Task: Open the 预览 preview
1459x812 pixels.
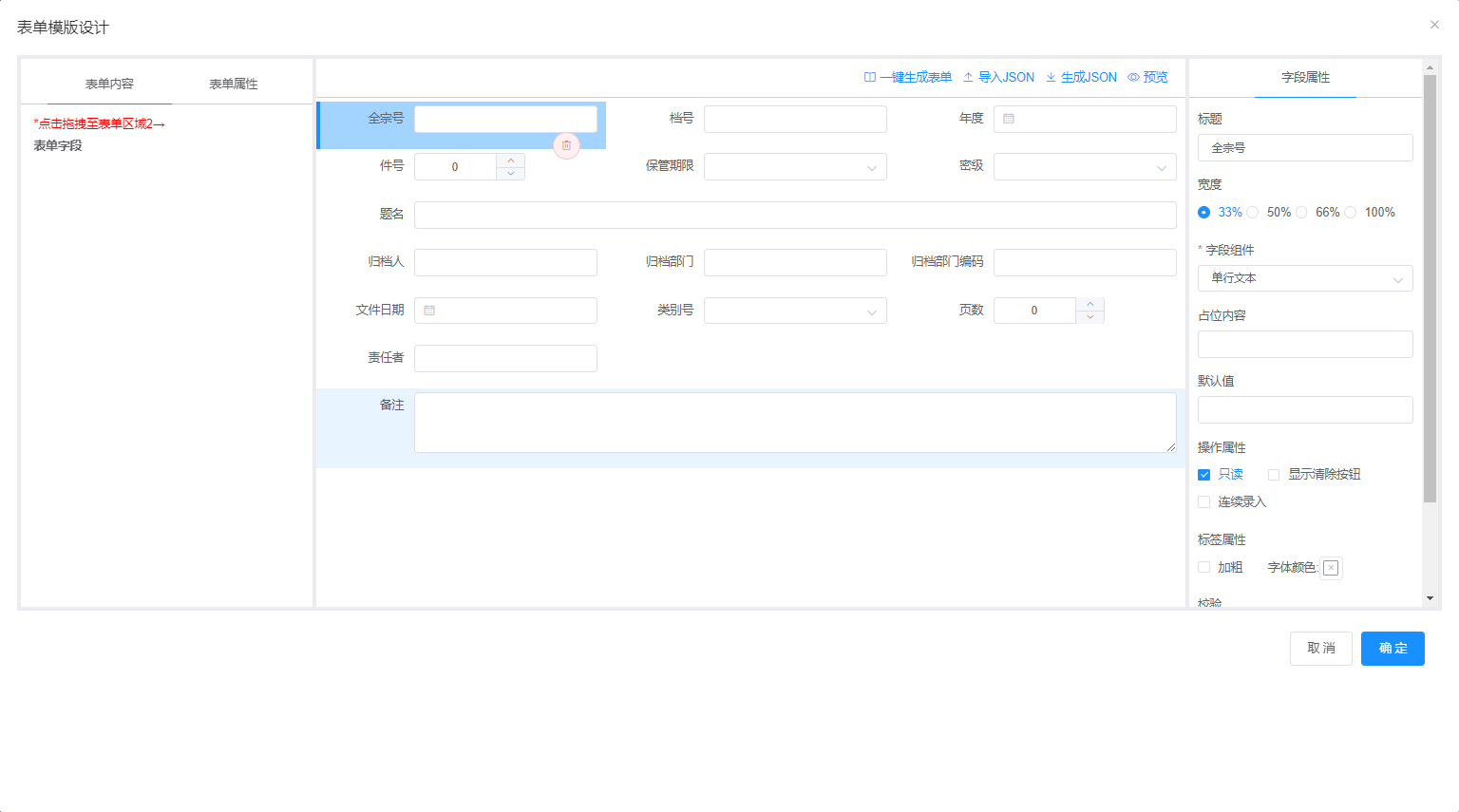Action: pos(1147,78)
